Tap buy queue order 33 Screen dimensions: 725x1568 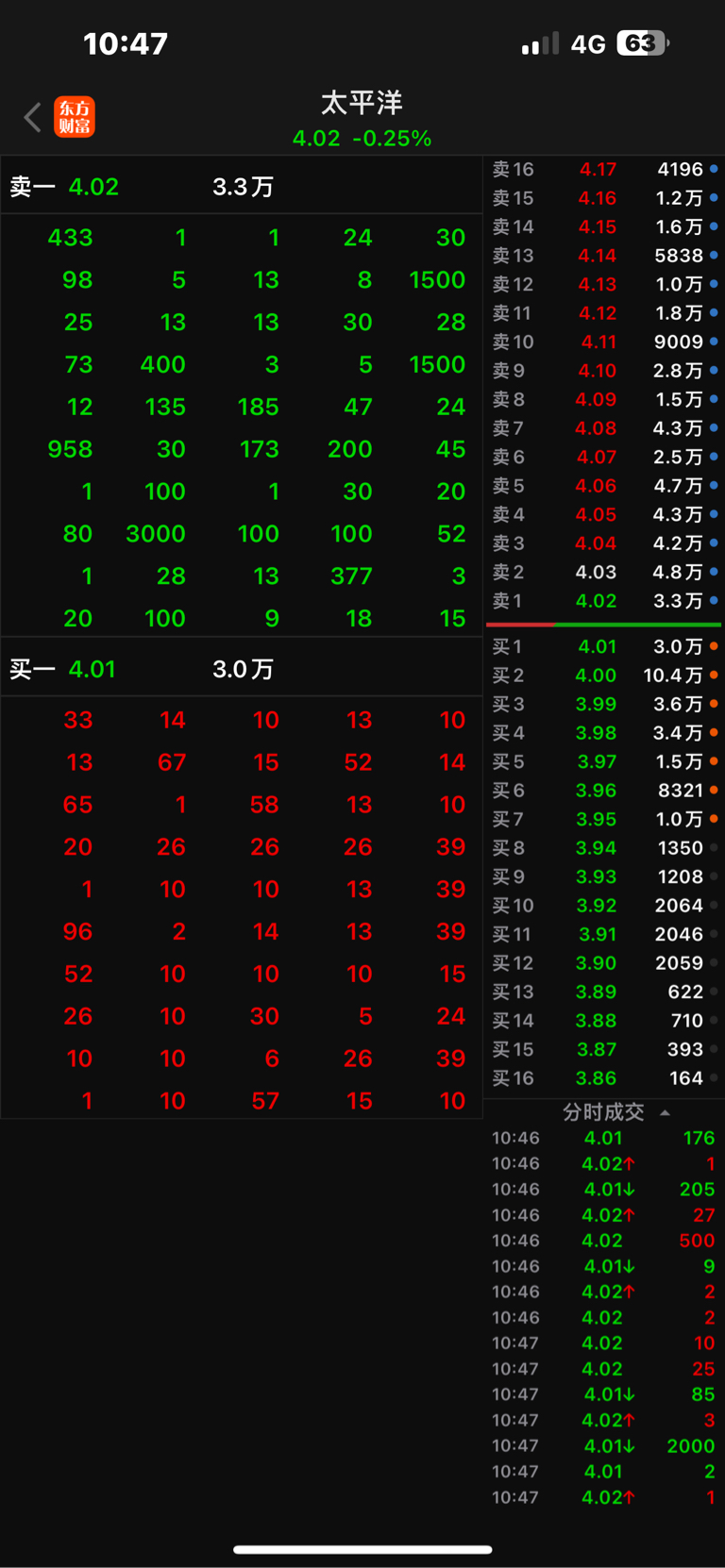point(78,720)
